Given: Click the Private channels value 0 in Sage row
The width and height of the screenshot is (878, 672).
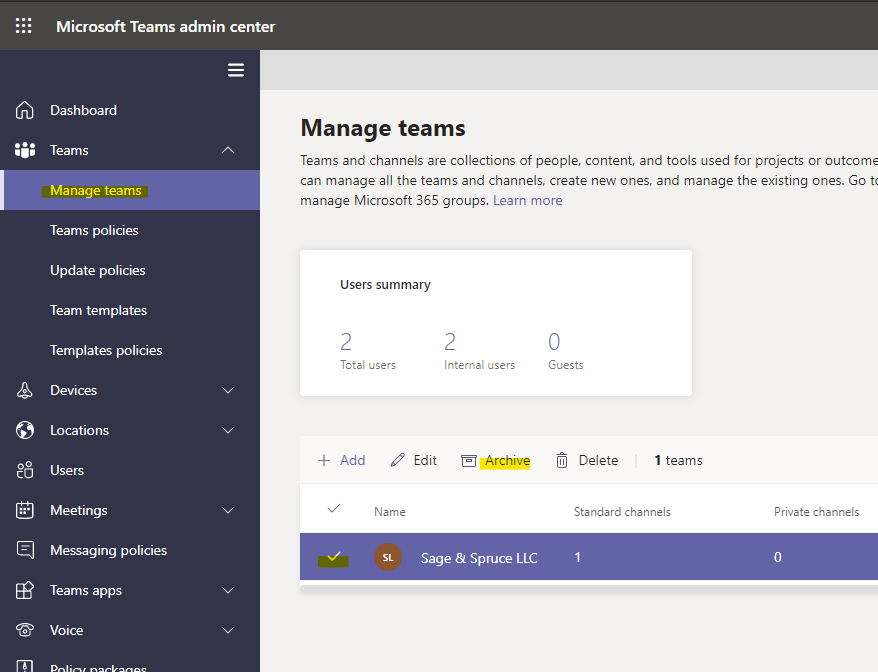Looking at the screenshot, I should pos(778,557).
